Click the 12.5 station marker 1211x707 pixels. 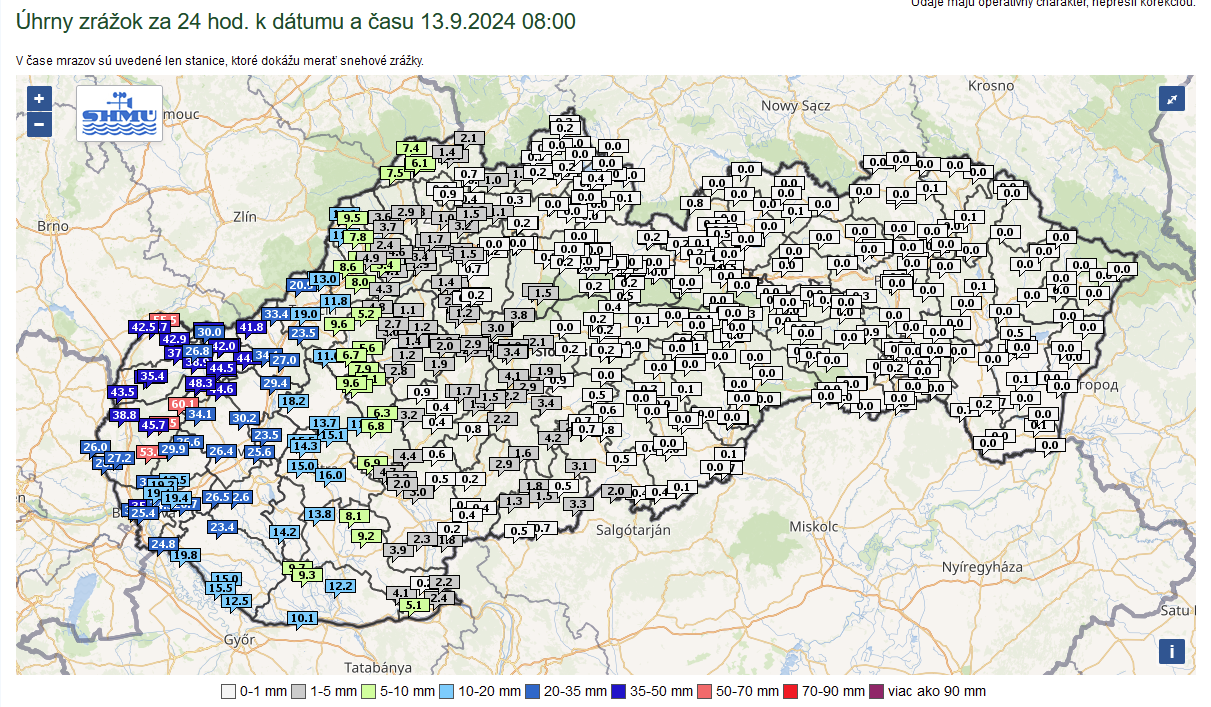click(x=237, y=601)
